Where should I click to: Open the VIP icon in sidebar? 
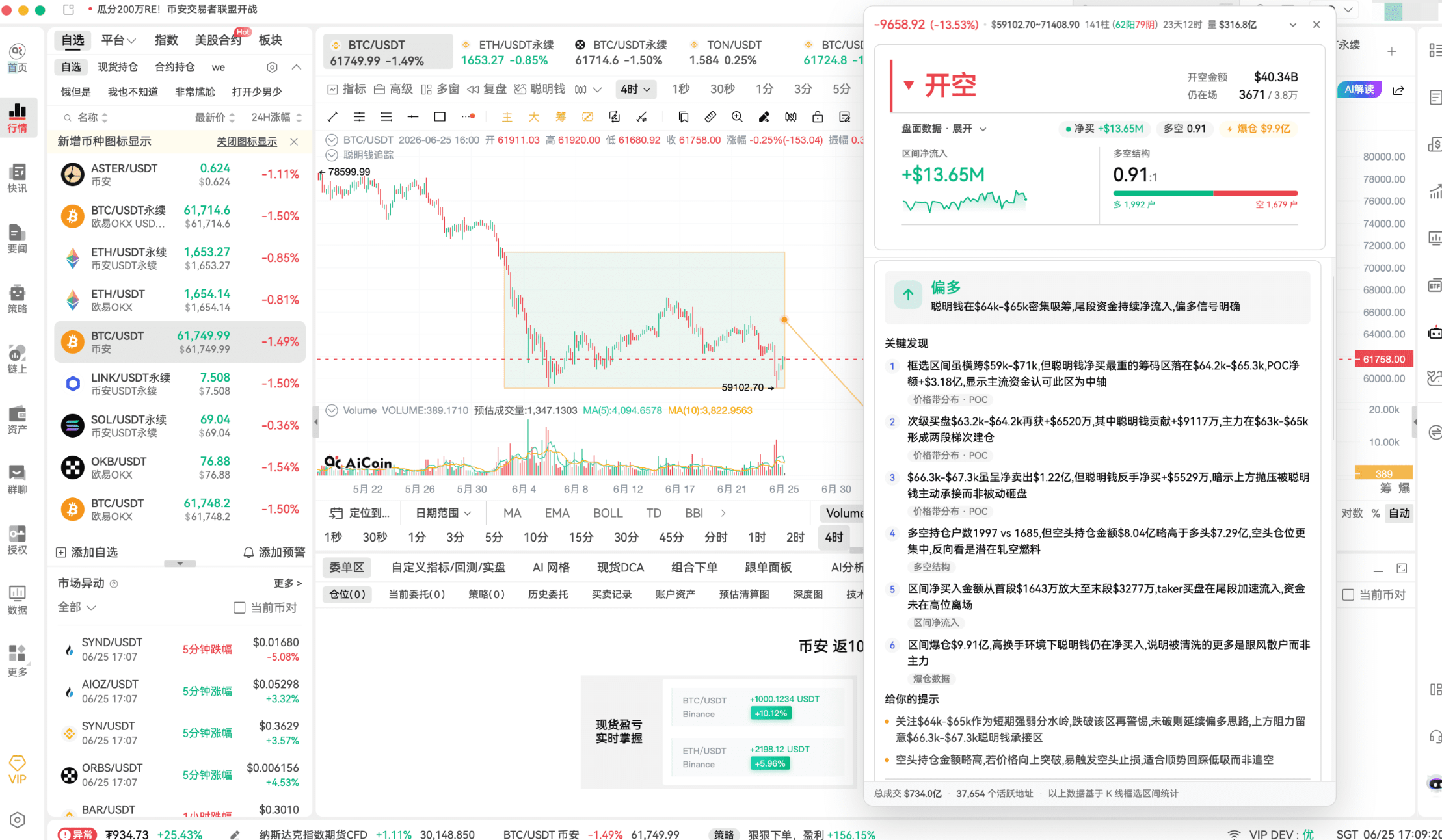pyautogui.click(x=18, y=769)
